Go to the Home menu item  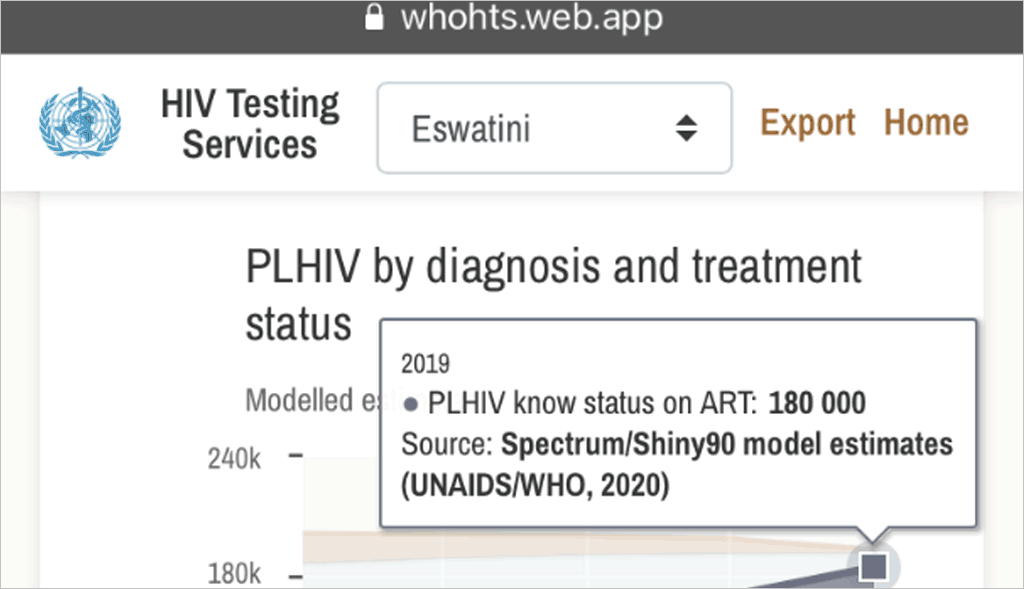click(x=926, y=122)
